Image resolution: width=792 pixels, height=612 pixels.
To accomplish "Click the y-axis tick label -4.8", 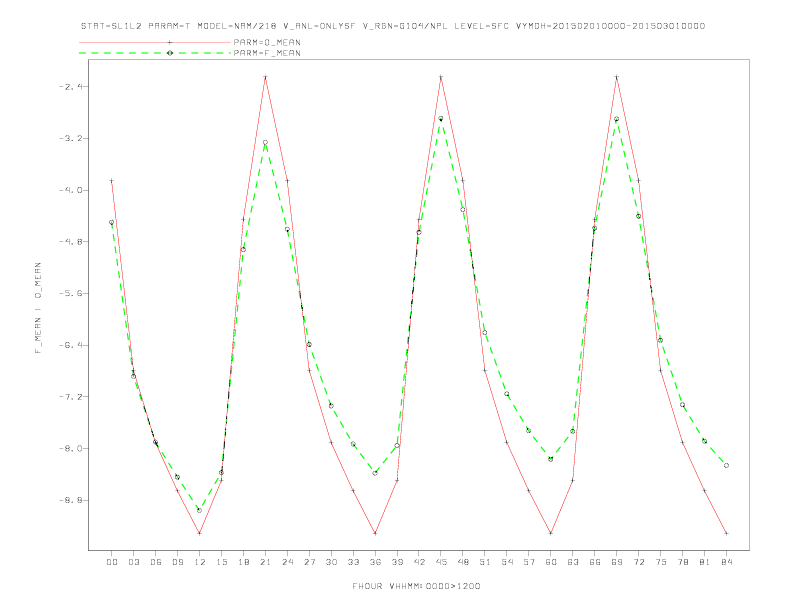I will pyautogui.click(x=71, y=242).
